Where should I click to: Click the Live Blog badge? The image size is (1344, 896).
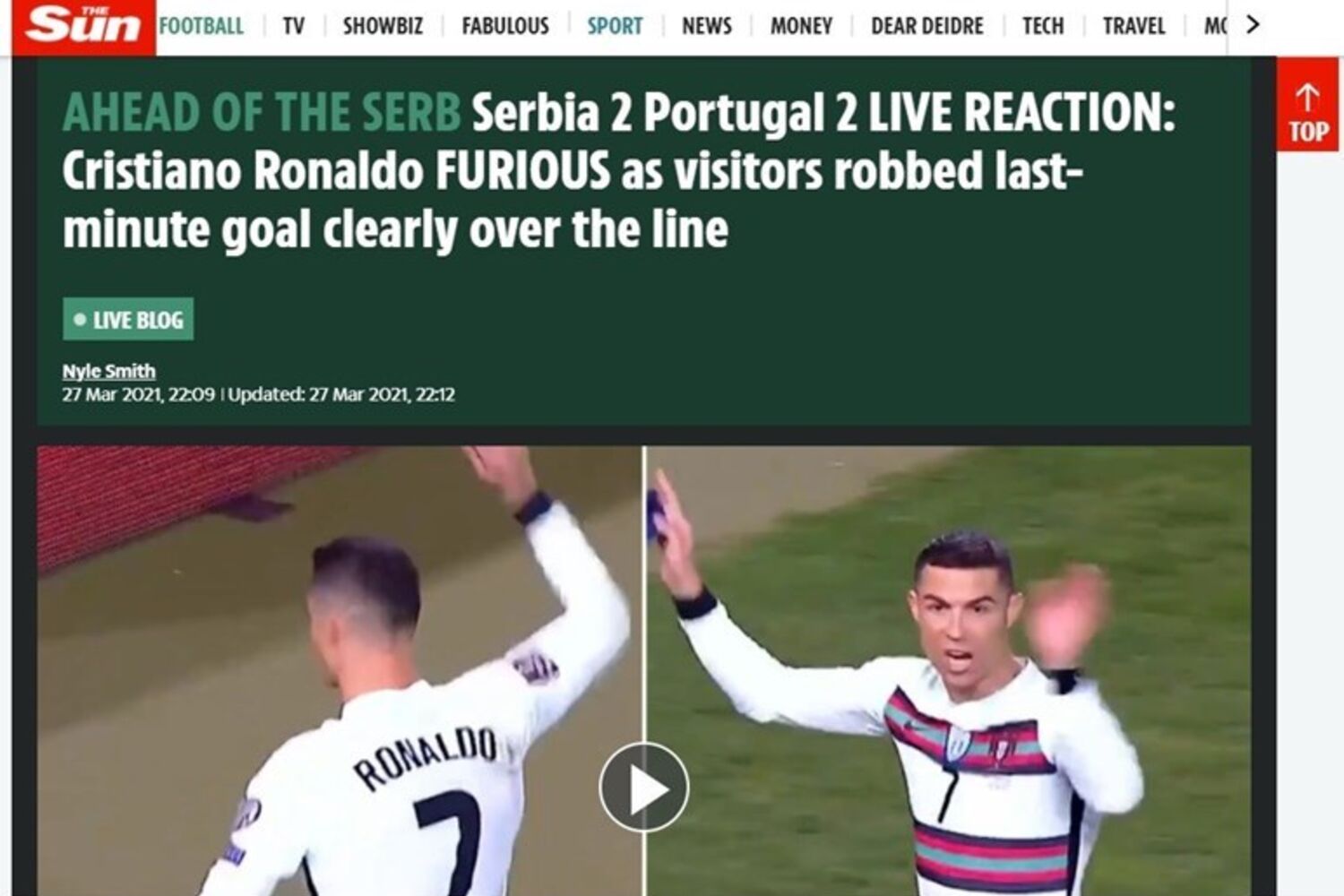pyautogui.click(x=128, y=320)
